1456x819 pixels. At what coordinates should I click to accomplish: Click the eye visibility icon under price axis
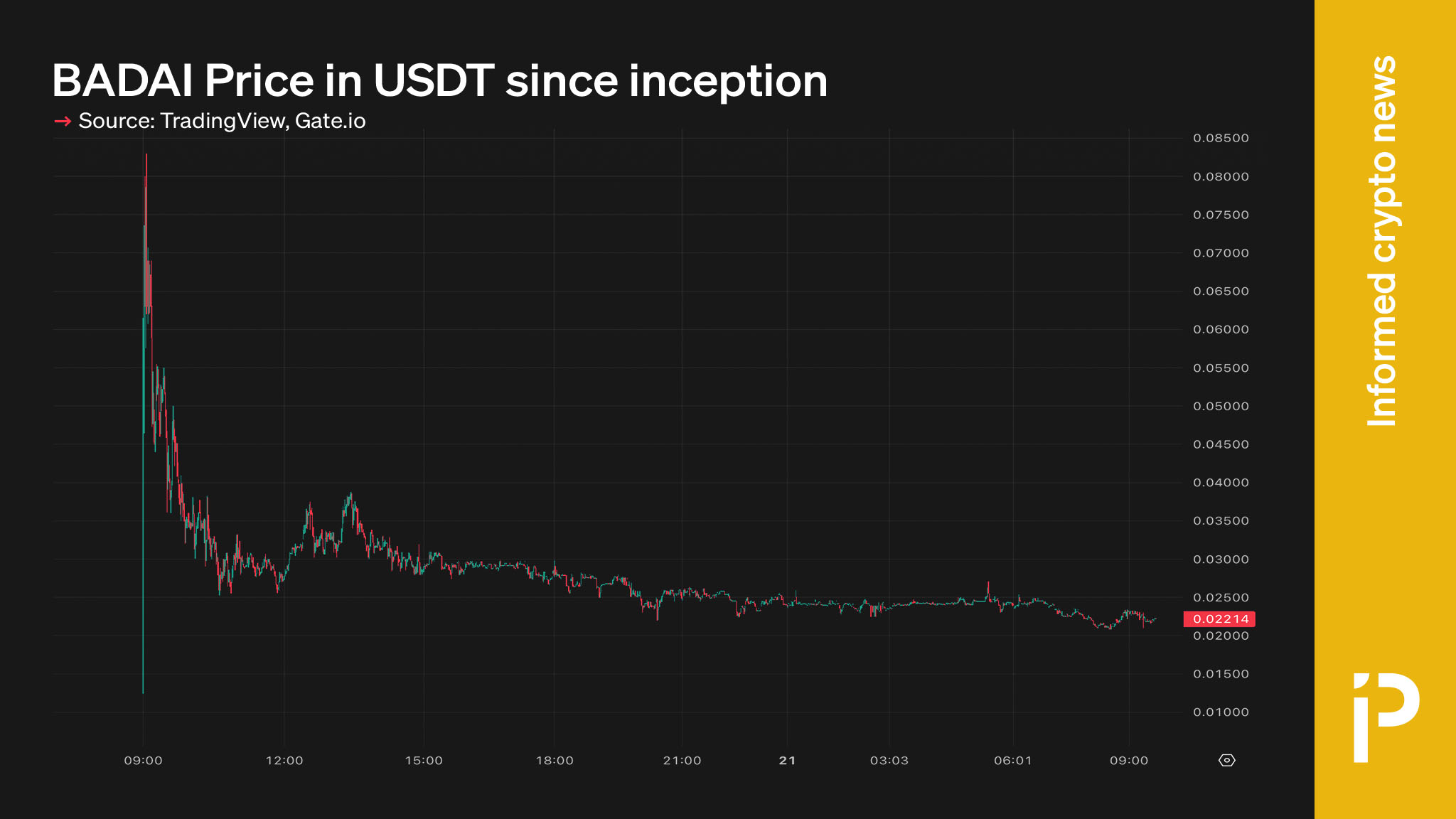(x=1226, y=760)
